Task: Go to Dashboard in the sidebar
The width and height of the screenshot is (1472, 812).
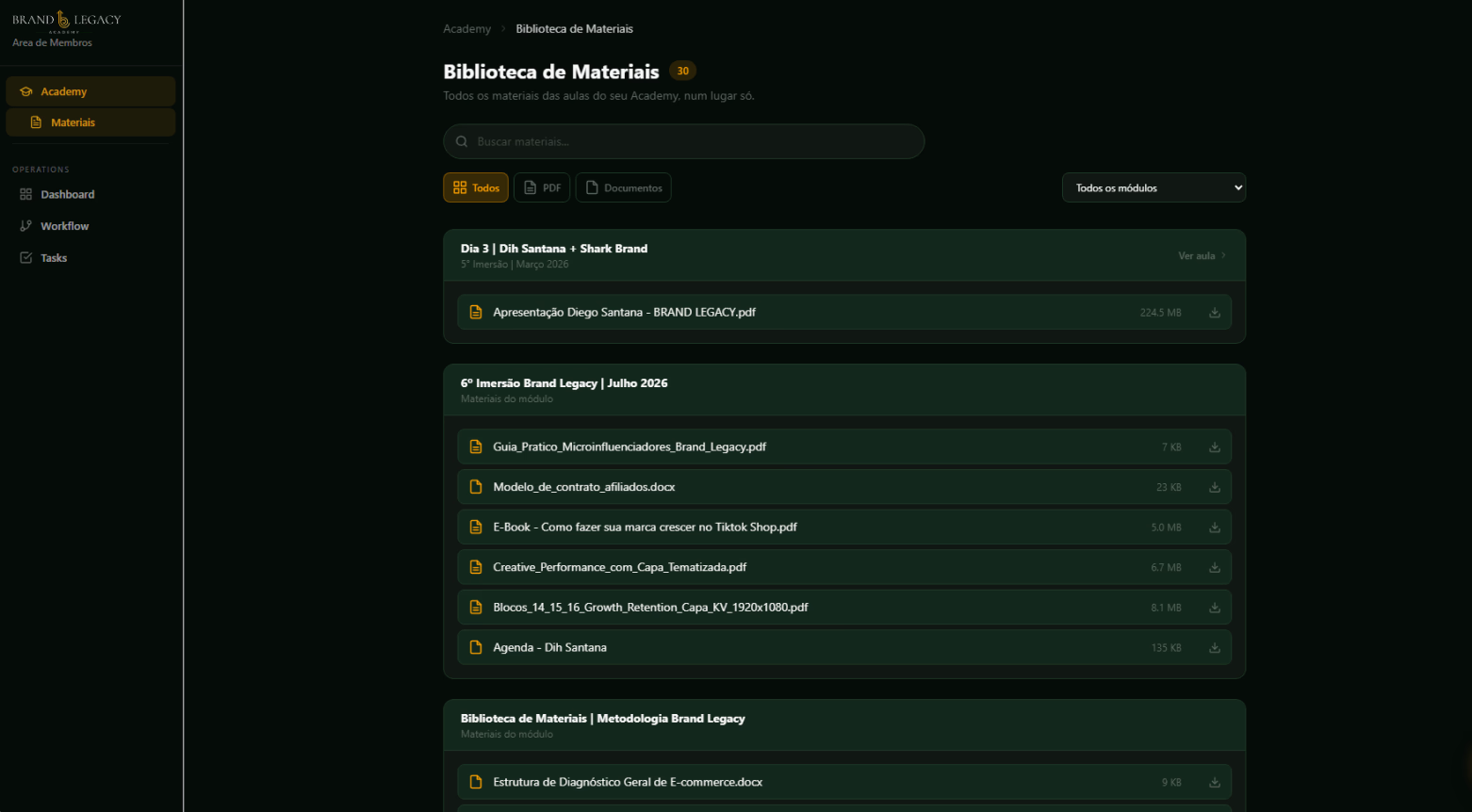Action: pyautogui.click(x=90, y=195)
